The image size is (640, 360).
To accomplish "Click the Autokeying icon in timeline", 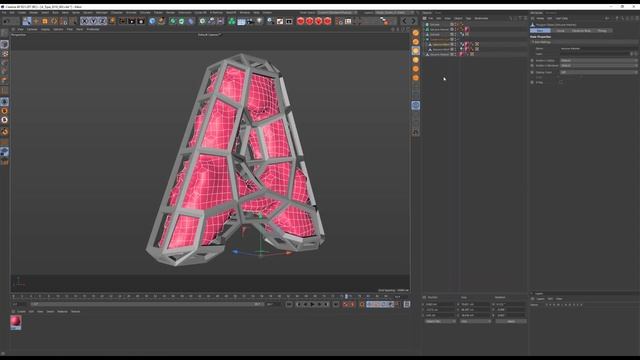I will tap(352, 304).
